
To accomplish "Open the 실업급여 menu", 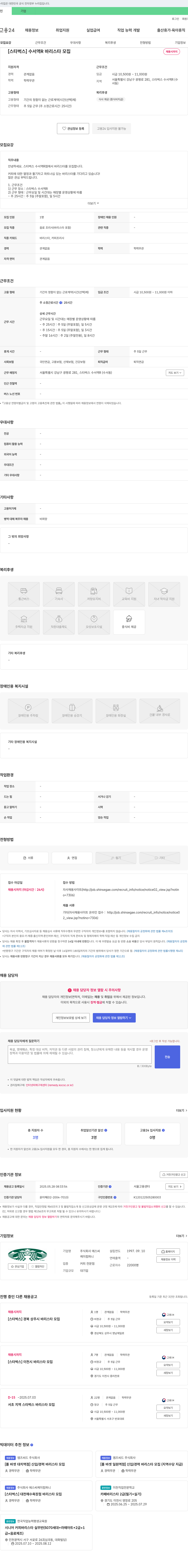I will click(x=93, y=30).
